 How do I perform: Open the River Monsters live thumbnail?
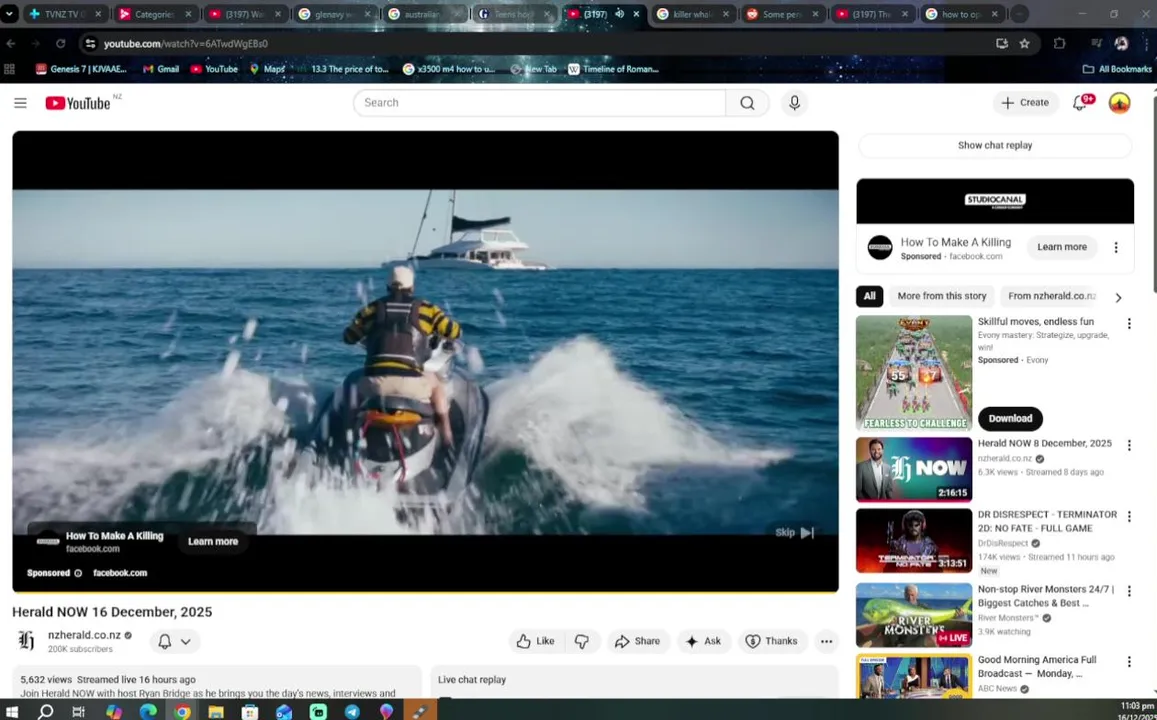tap(913, 615)
